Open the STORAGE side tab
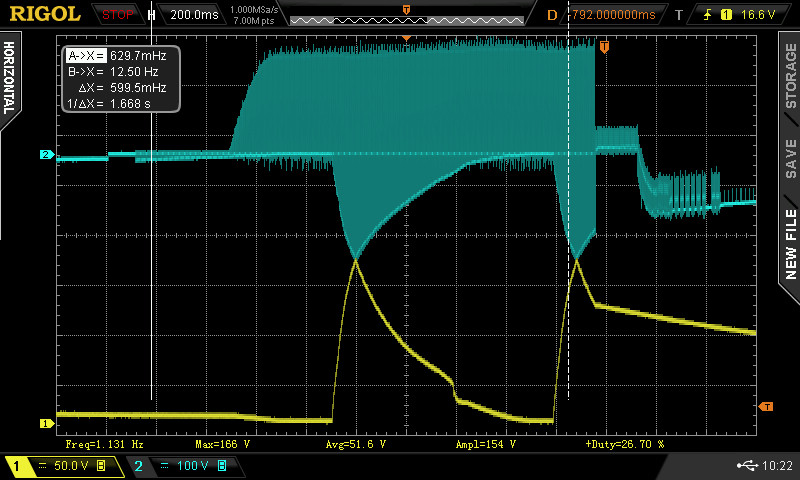Image resolution: width=800 pixels, height=480 pixels. pyautogui.click(x=790, y=75)
